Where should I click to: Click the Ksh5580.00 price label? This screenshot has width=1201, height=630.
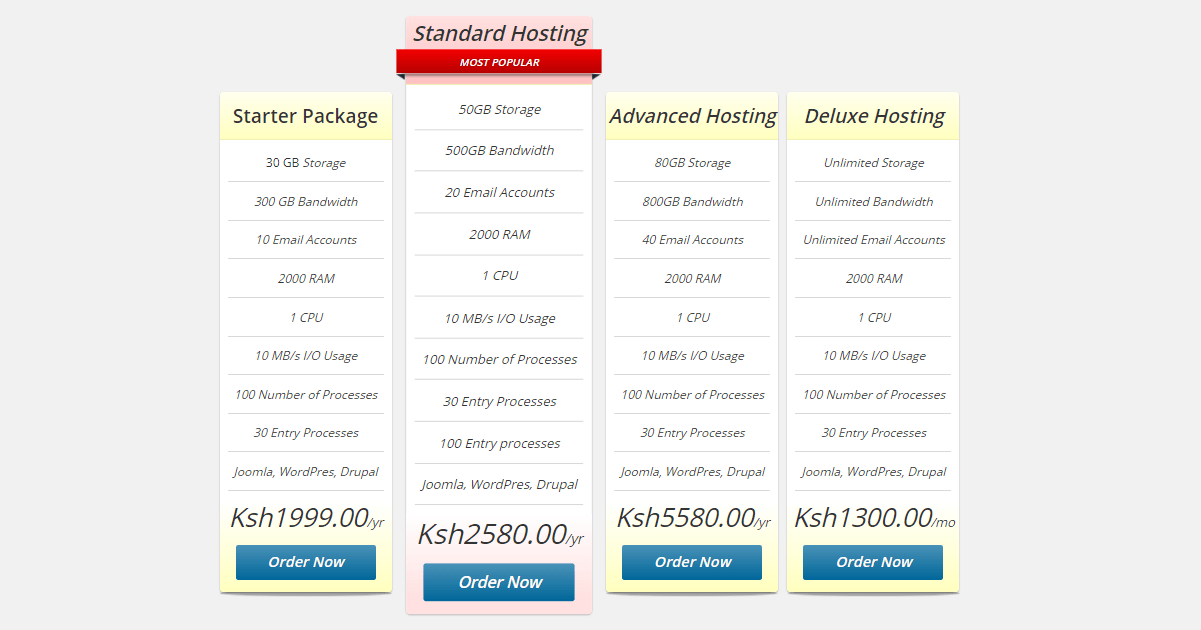692,518
